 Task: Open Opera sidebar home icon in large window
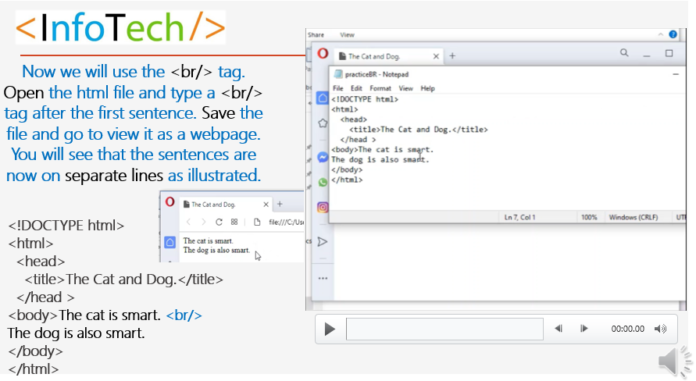tap(323, 98)
